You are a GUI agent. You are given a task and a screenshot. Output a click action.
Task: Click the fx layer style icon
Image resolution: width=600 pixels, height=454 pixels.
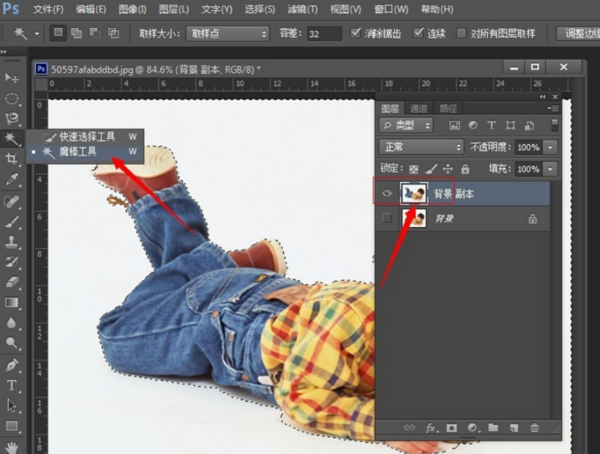tap(432, 427)
